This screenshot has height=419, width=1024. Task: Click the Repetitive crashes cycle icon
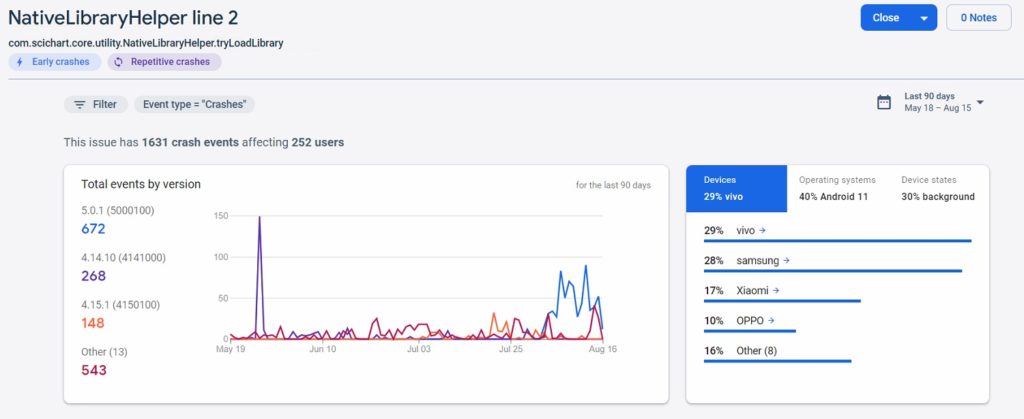click(118, 62)
